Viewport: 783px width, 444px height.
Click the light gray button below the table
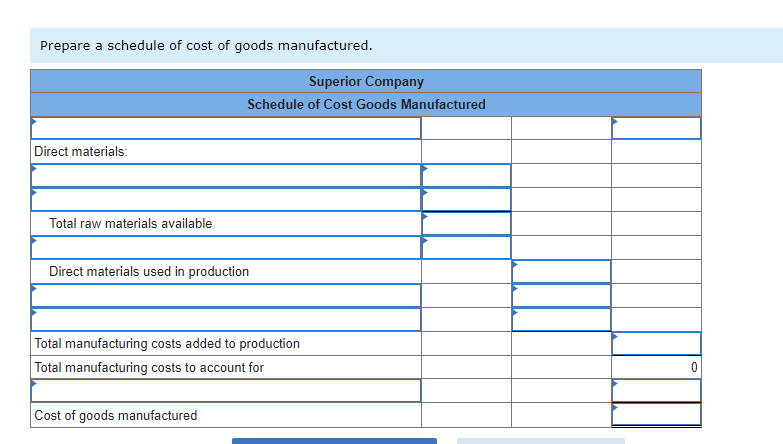pyautogui.click(x=541, y=441)
